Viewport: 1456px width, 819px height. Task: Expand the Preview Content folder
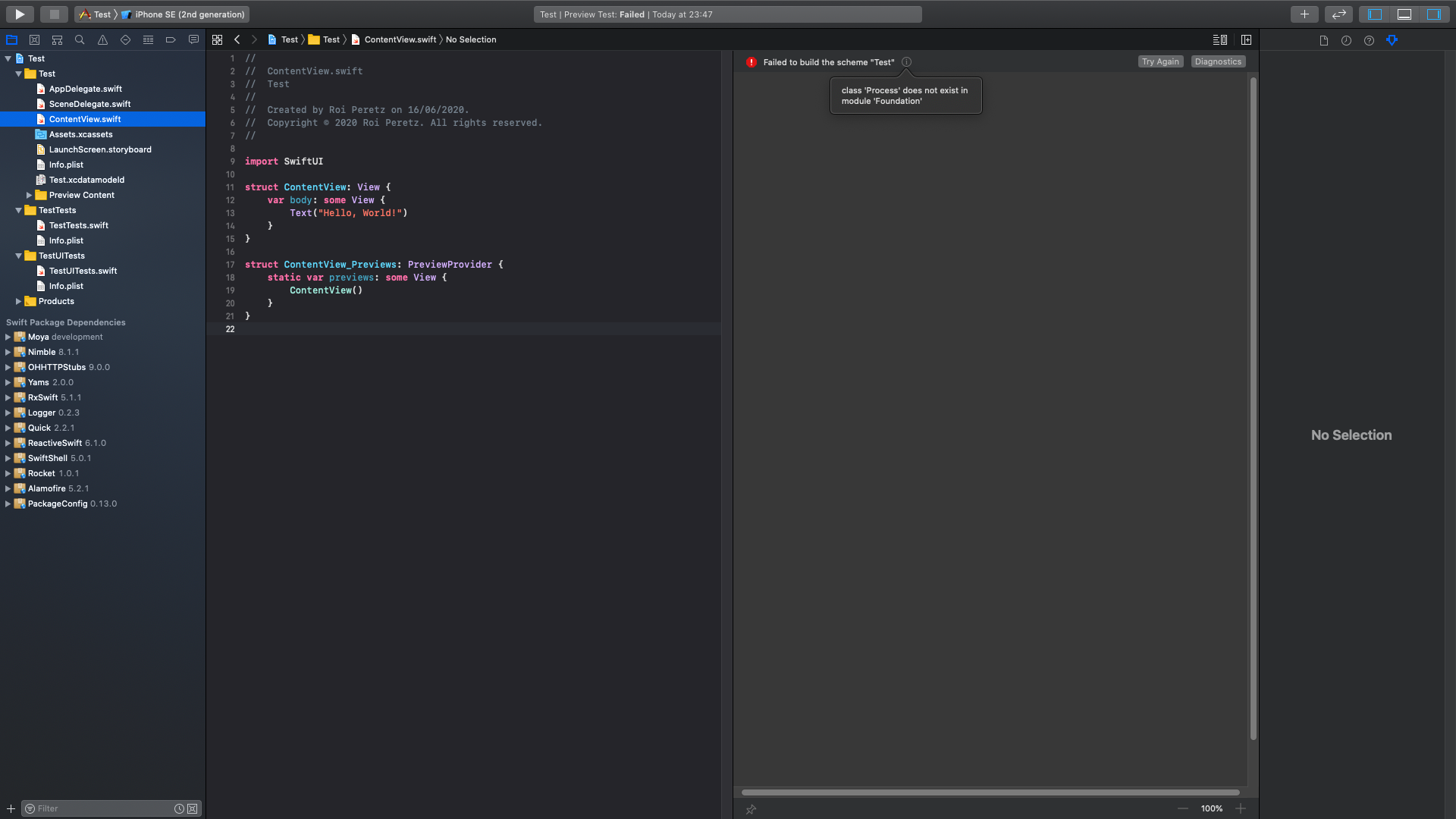(x=29, y=195)
